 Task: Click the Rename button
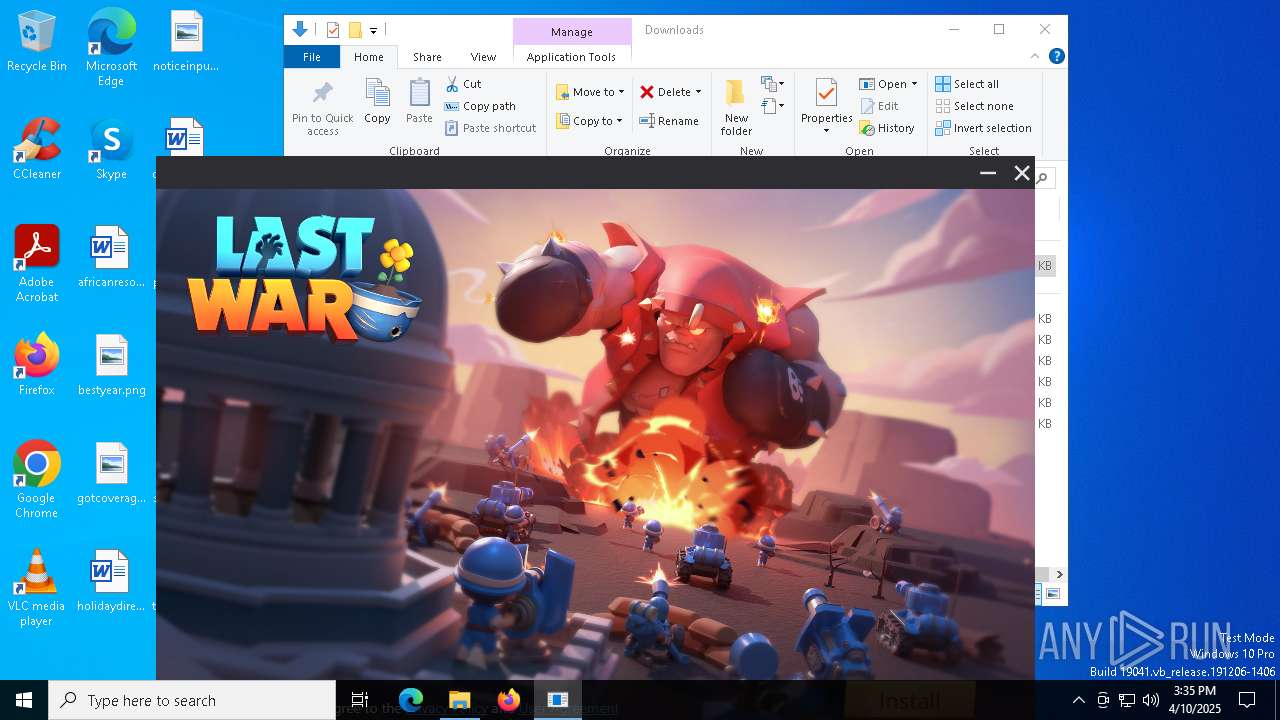coord(669,121)
